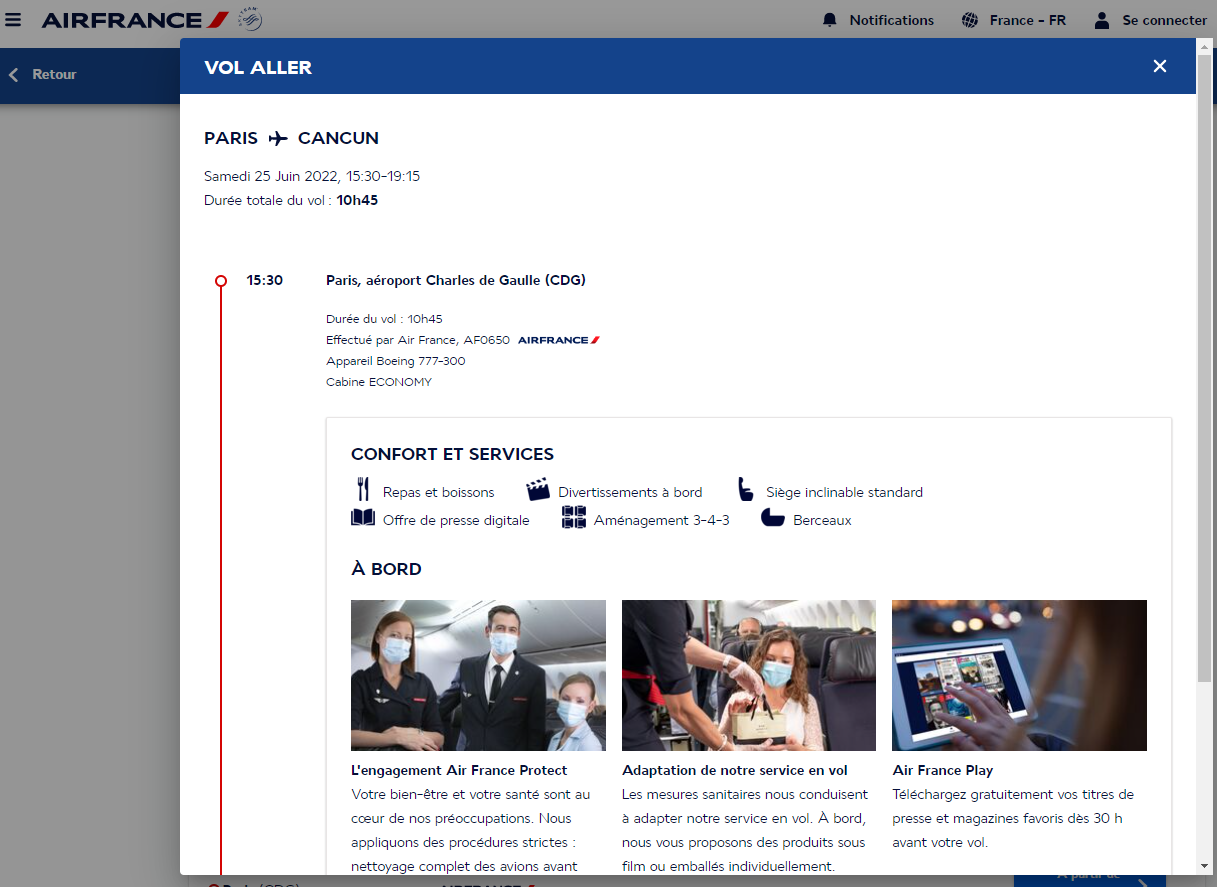1217x887 pixels.
Task: Open the Air France Play tablet photo
Action: coord(1019,675)
